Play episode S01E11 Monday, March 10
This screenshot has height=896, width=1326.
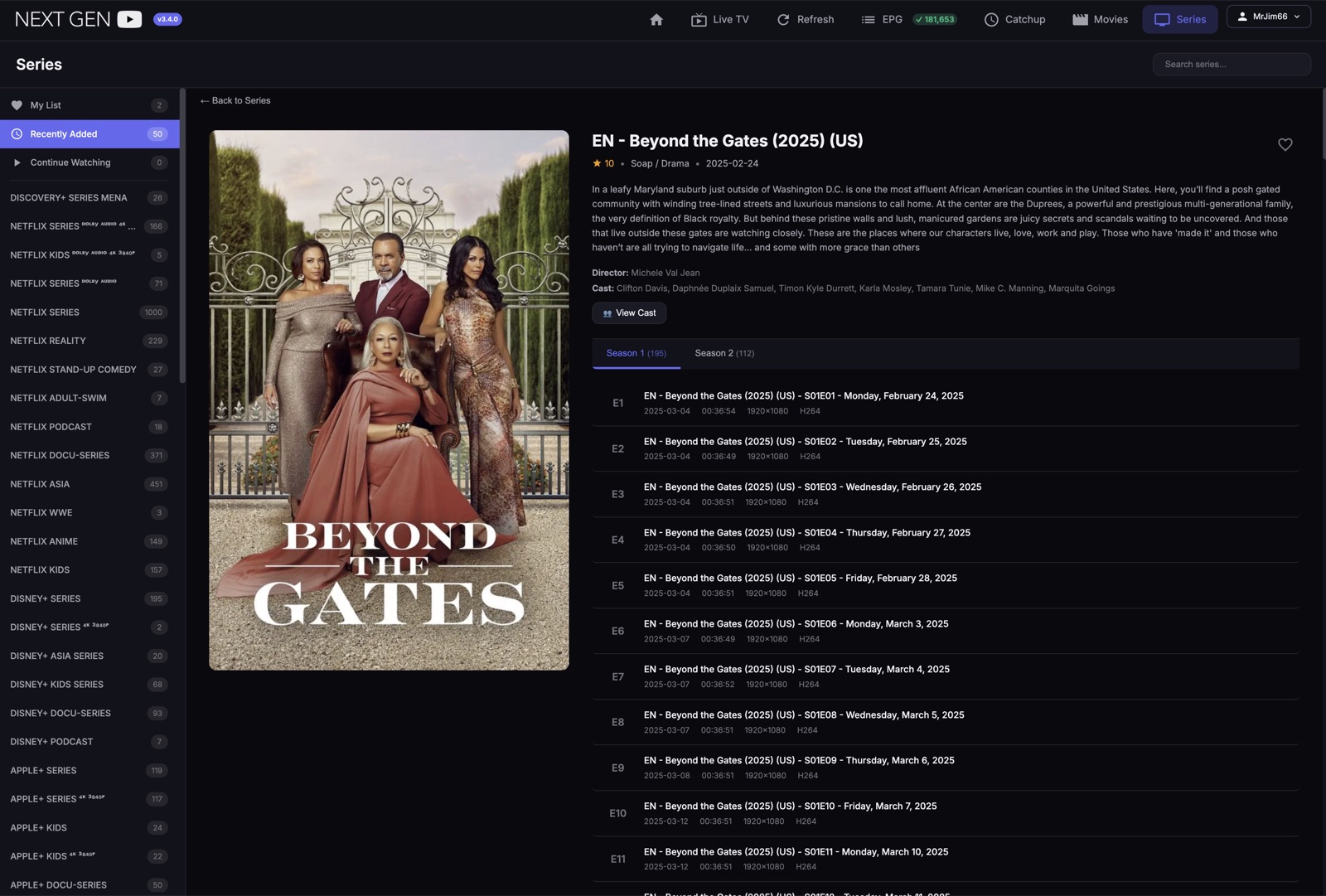pos(946,859)
